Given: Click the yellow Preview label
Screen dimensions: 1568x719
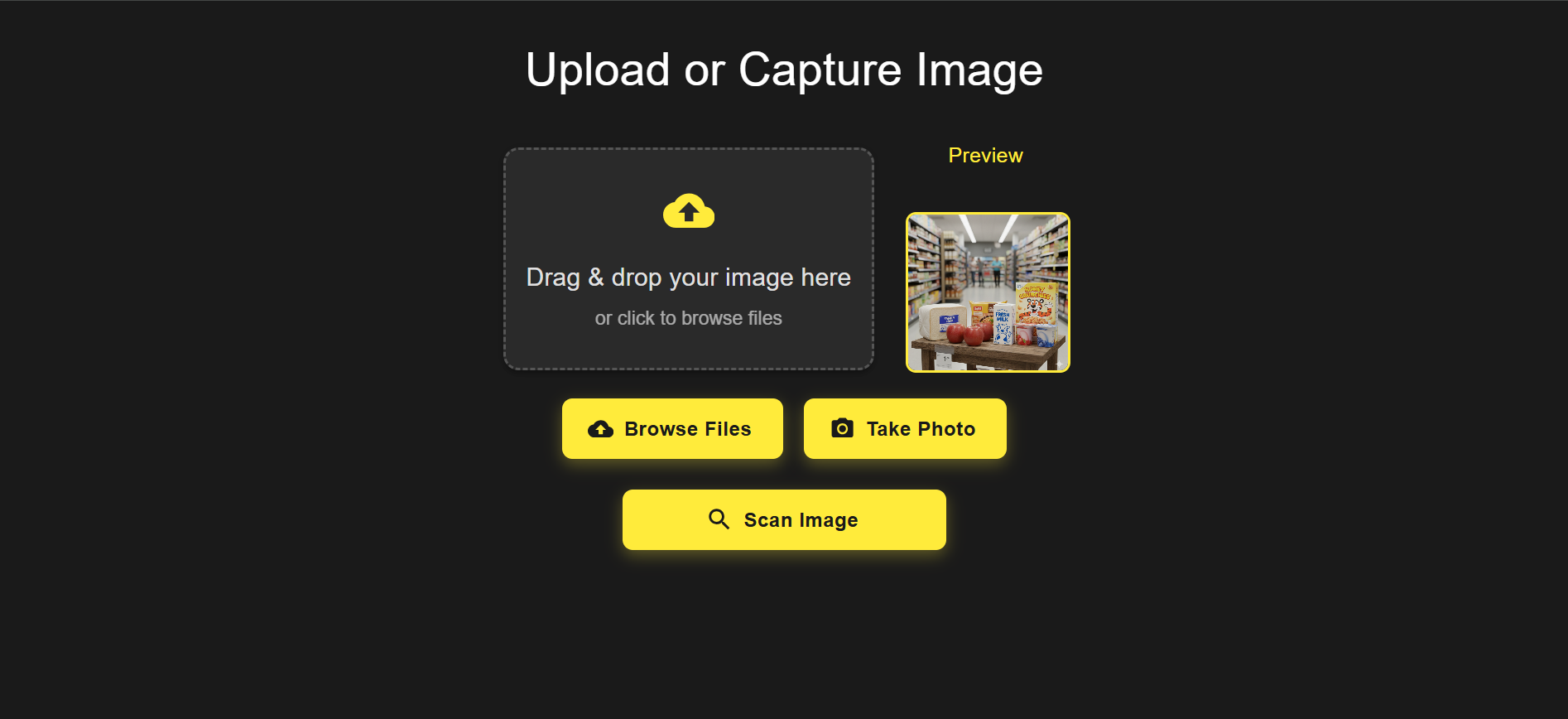Looking at the screenshot, I should click(985, 156).
